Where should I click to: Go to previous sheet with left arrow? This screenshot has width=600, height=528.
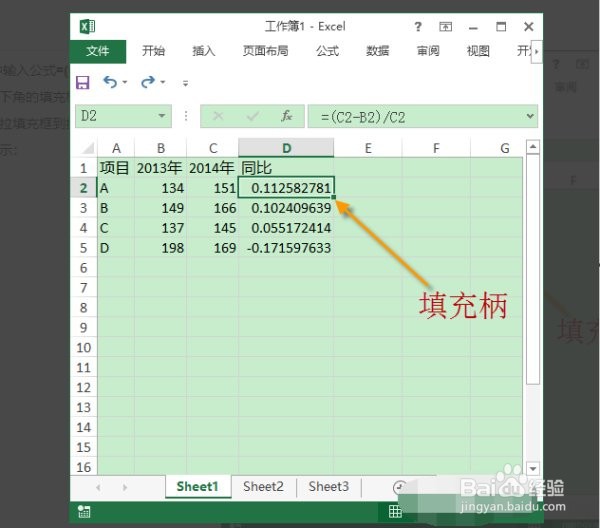98,487
